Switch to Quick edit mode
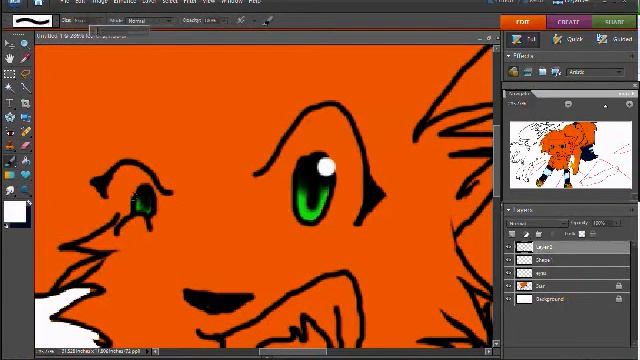Screen dimensions: 640x360 click(x=567, y=40)
